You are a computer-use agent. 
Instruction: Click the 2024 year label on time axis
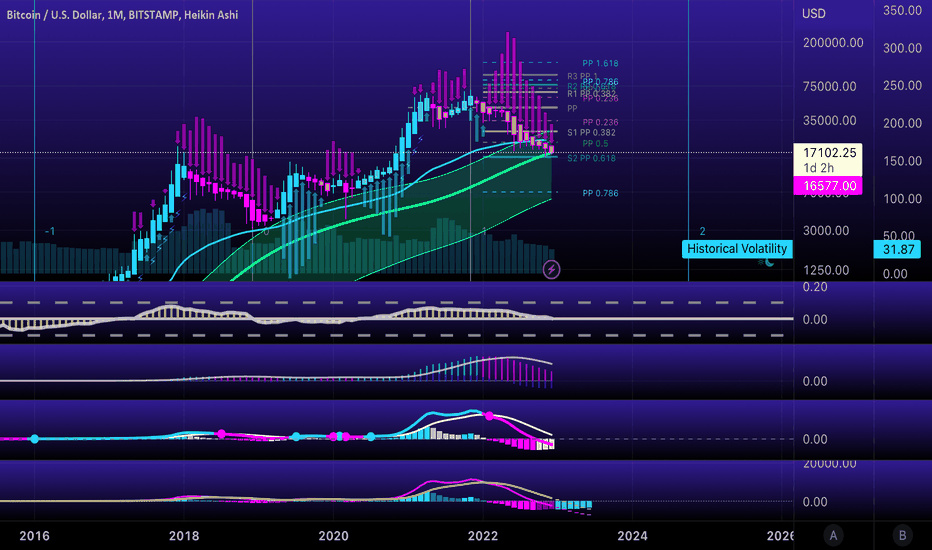[632, 536]
